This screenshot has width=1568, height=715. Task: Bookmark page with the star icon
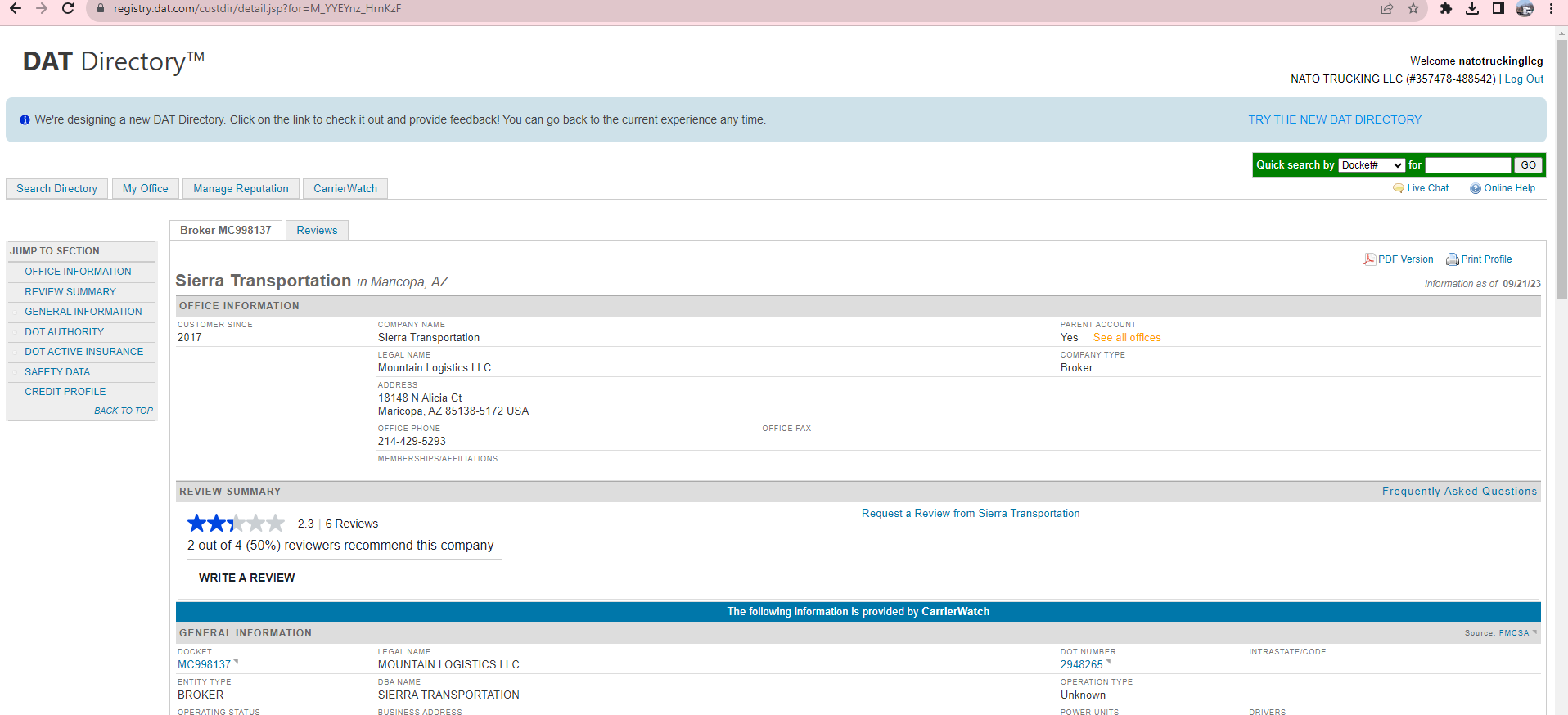point(1413,9)
